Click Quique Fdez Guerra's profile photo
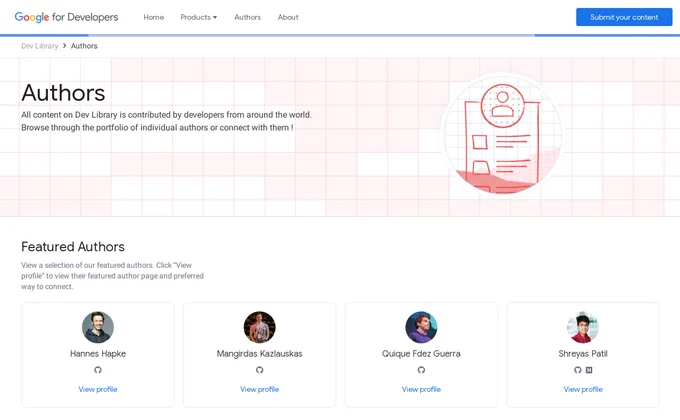This screenshot has height=420, width=680. click(x=421, y=327)
